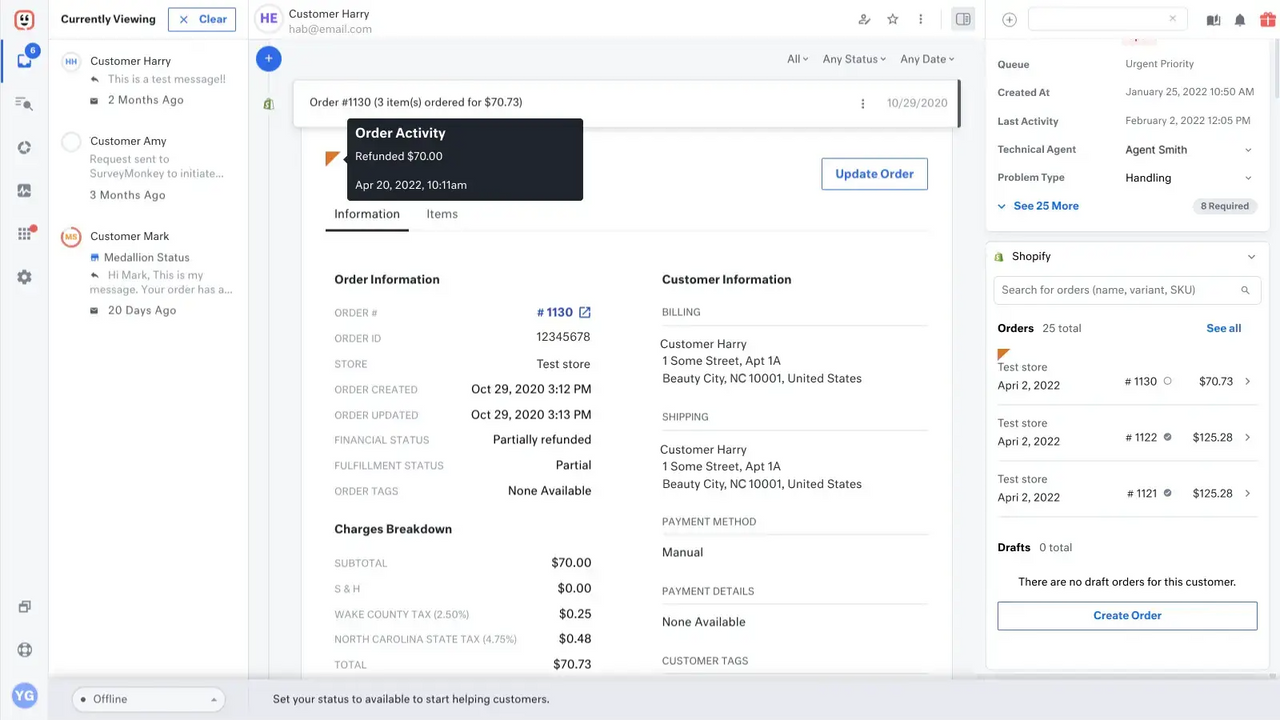
Task: Open the notifications bell icon
Action: (x=1239, y=19)
